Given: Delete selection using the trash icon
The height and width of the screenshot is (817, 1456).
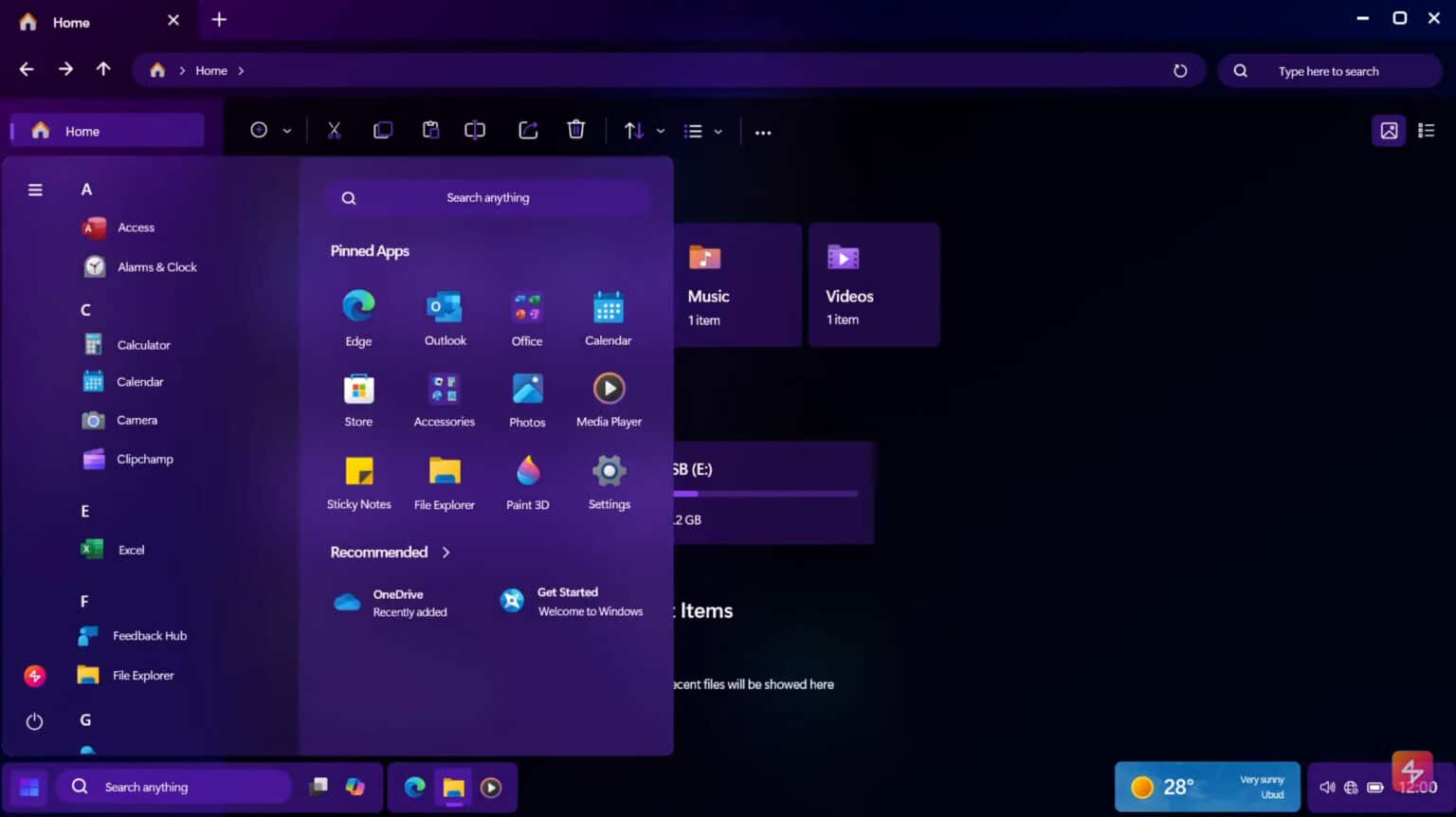Looking at the screenshot, I should (x=575, y=130).
